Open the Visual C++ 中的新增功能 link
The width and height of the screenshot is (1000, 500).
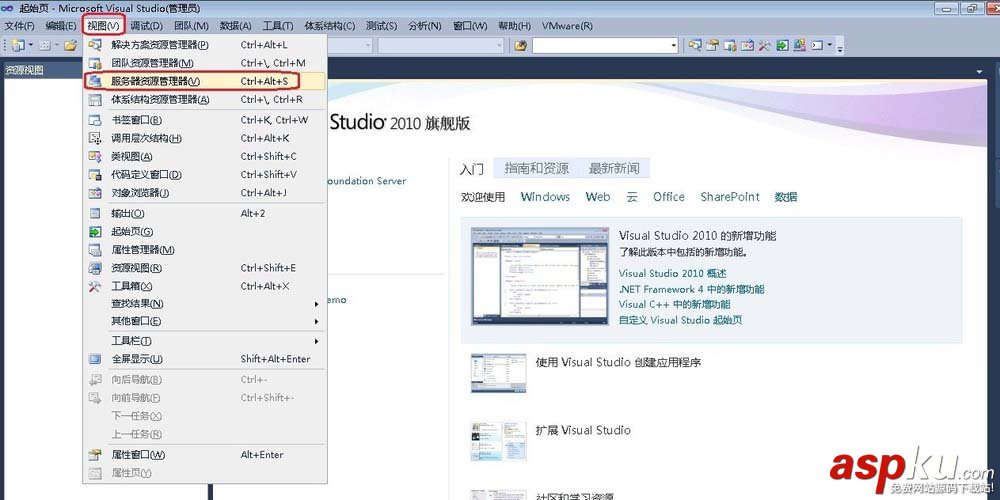674,304
